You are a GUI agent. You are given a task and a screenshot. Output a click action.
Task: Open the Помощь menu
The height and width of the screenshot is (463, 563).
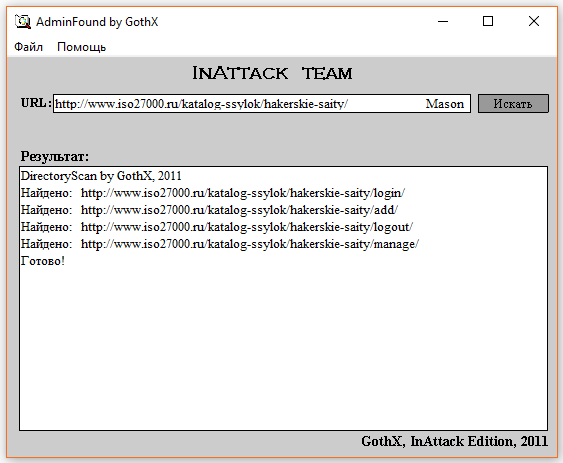(82, 47)
